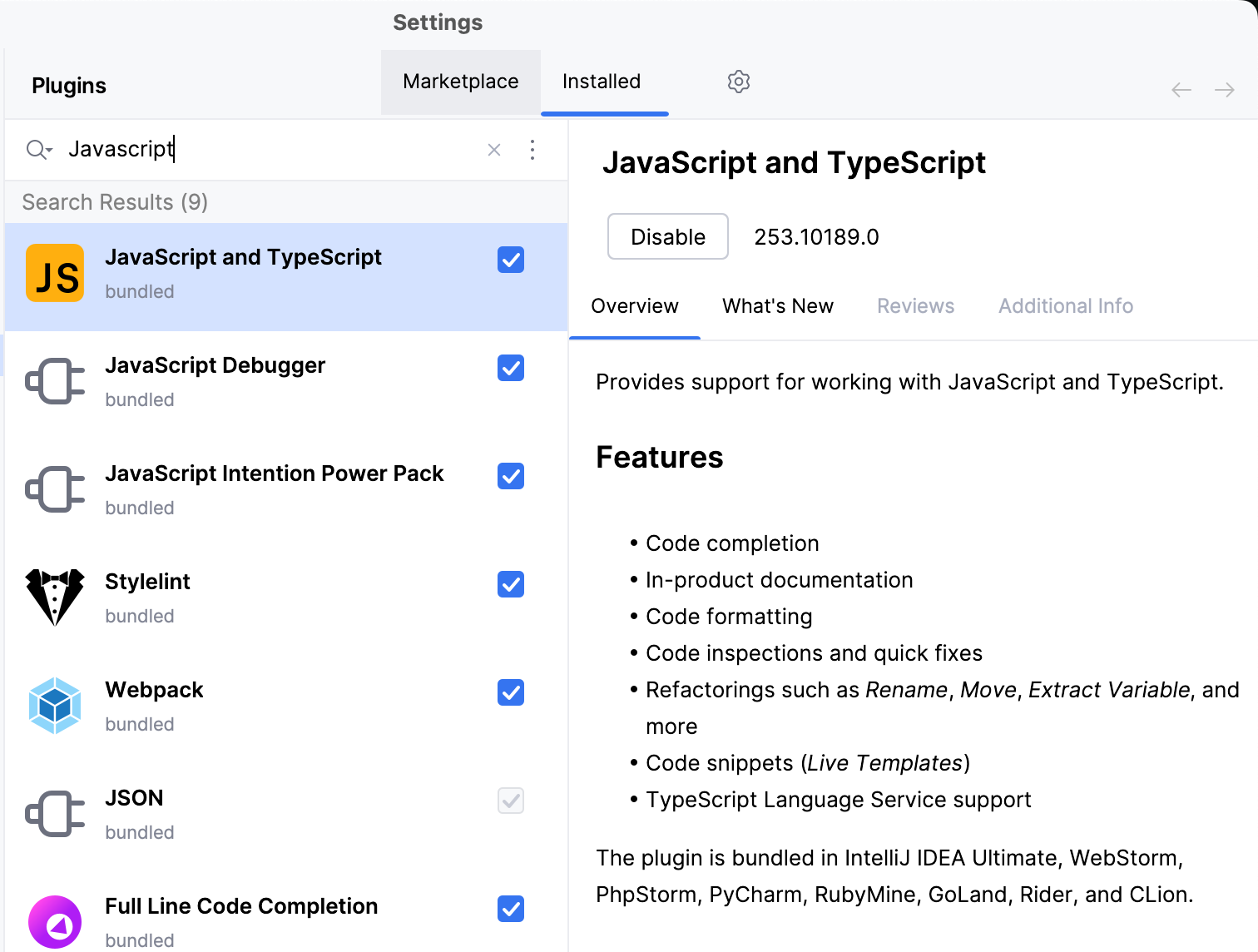
Task: Open the search options kebab menu
Action: click(532, 150)
